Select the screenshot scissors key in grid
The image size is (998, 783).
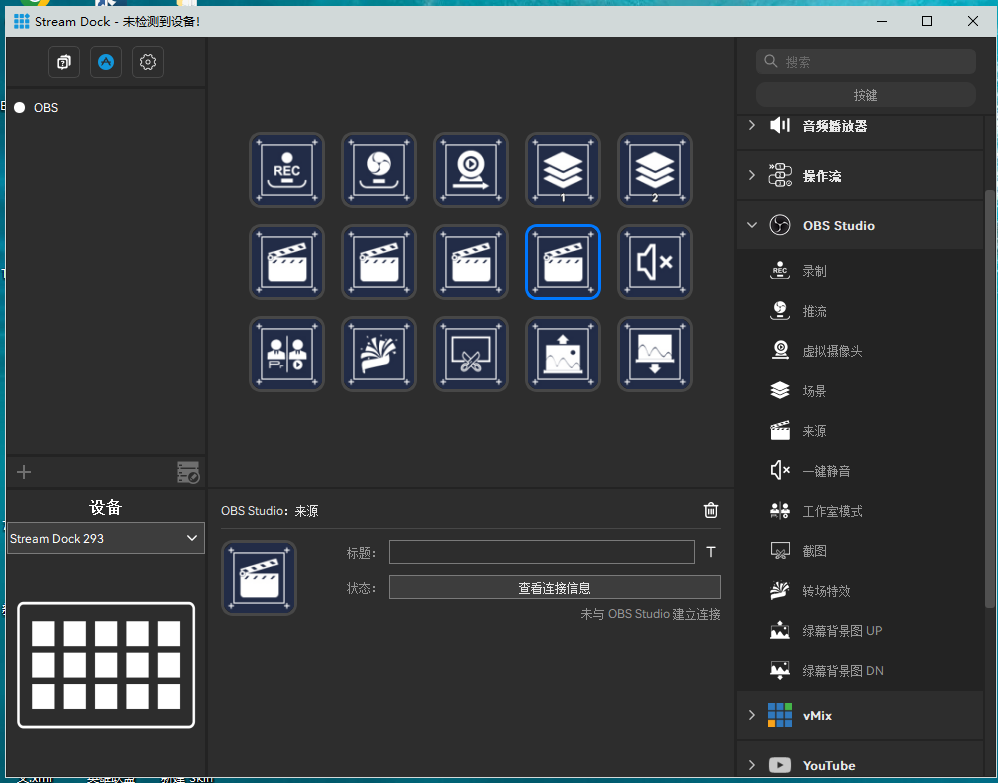pyautogui.click(x=470, y=354)
